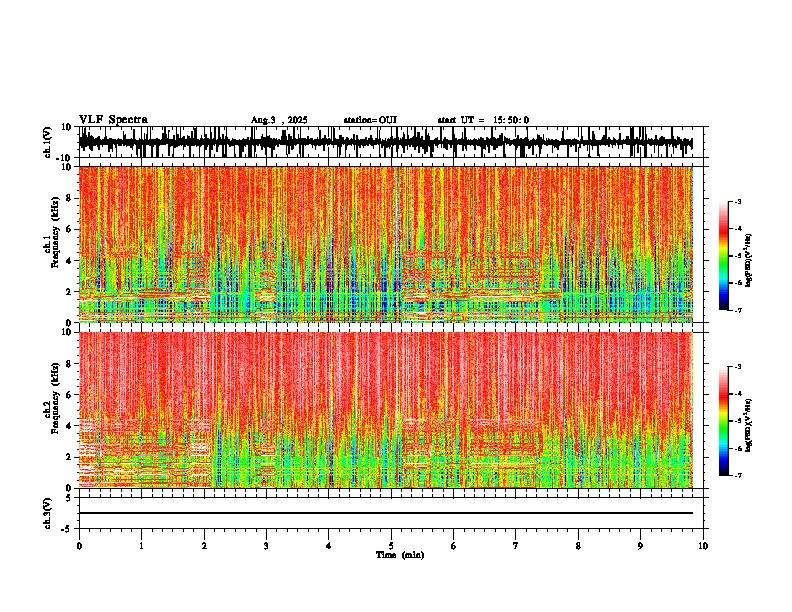Viewport: 792px width, 612px height.
Task: Click the flat ch.3 voltage trace line
Action: 386,513
